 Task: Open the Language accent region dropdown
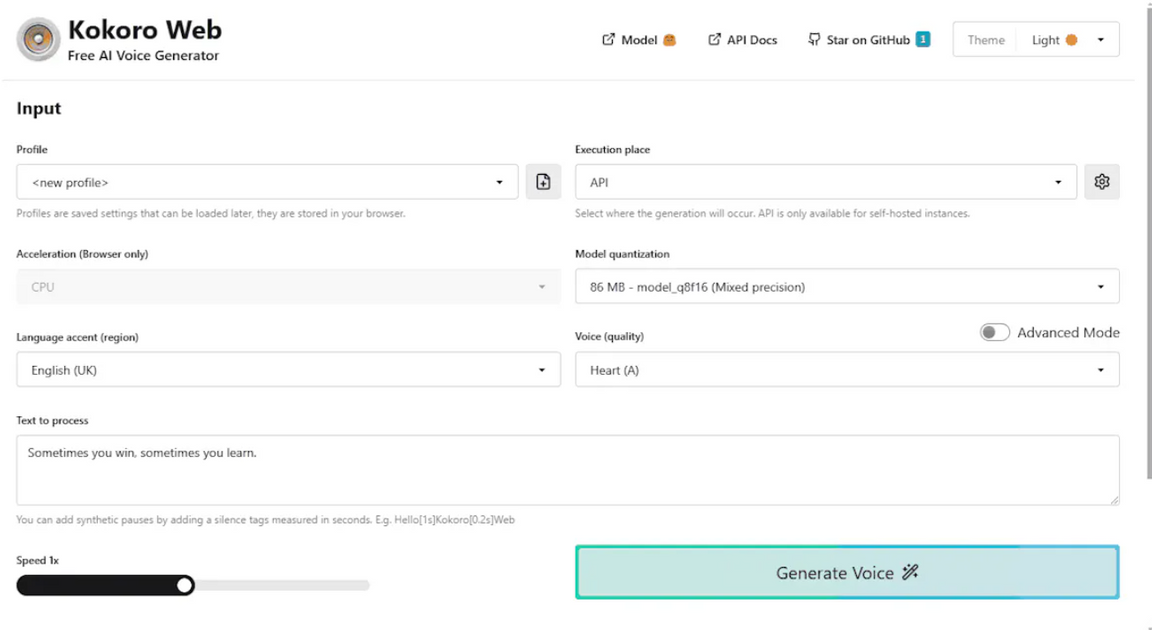(x=288, y=369)
